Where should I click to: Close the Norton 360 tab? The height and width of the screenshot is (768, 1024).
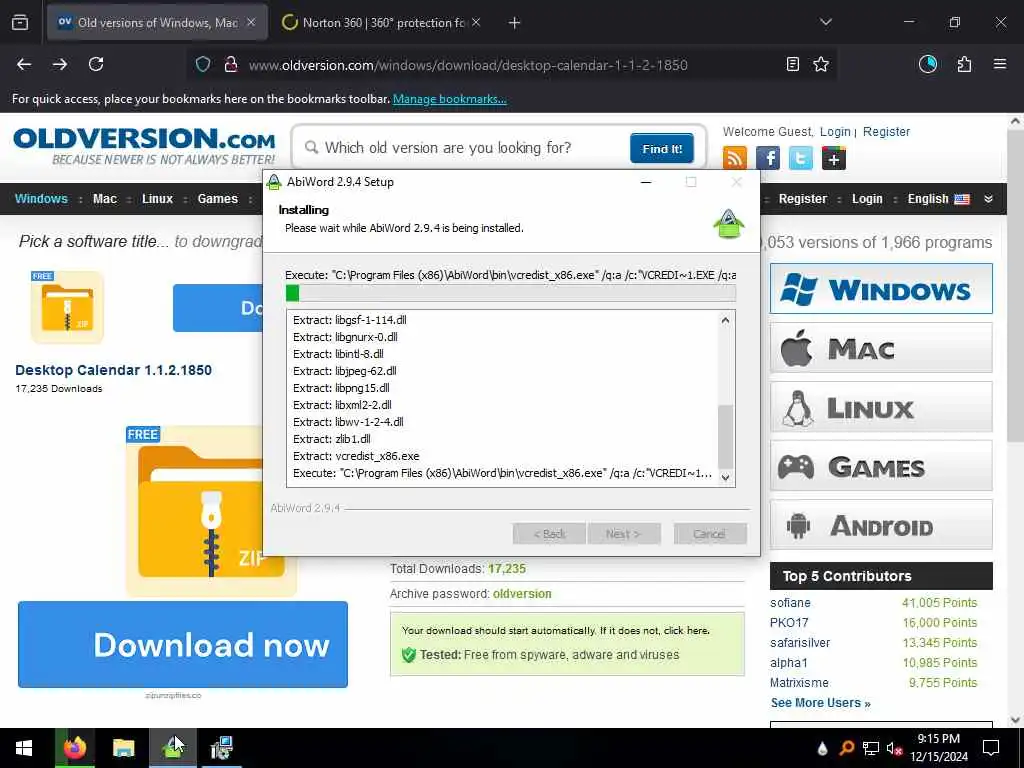(x=476, y=22)
